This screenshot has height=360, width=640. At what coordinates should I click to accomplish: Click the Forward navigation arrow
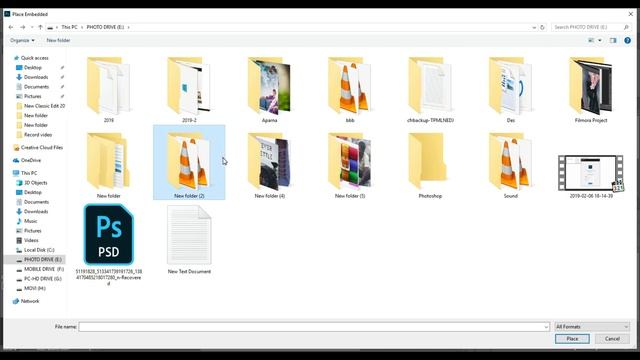click(x=22, y=27)
